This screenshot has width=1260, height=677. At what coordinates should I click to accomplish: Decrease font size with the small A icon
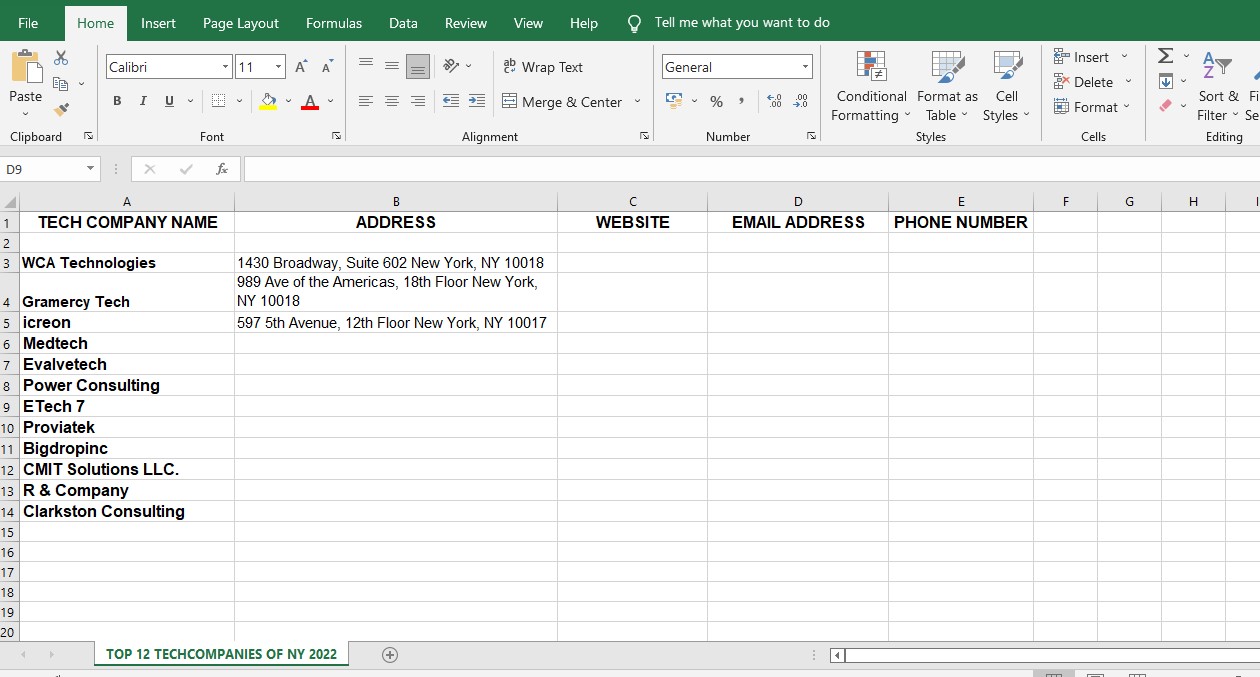tap(327, 67)
